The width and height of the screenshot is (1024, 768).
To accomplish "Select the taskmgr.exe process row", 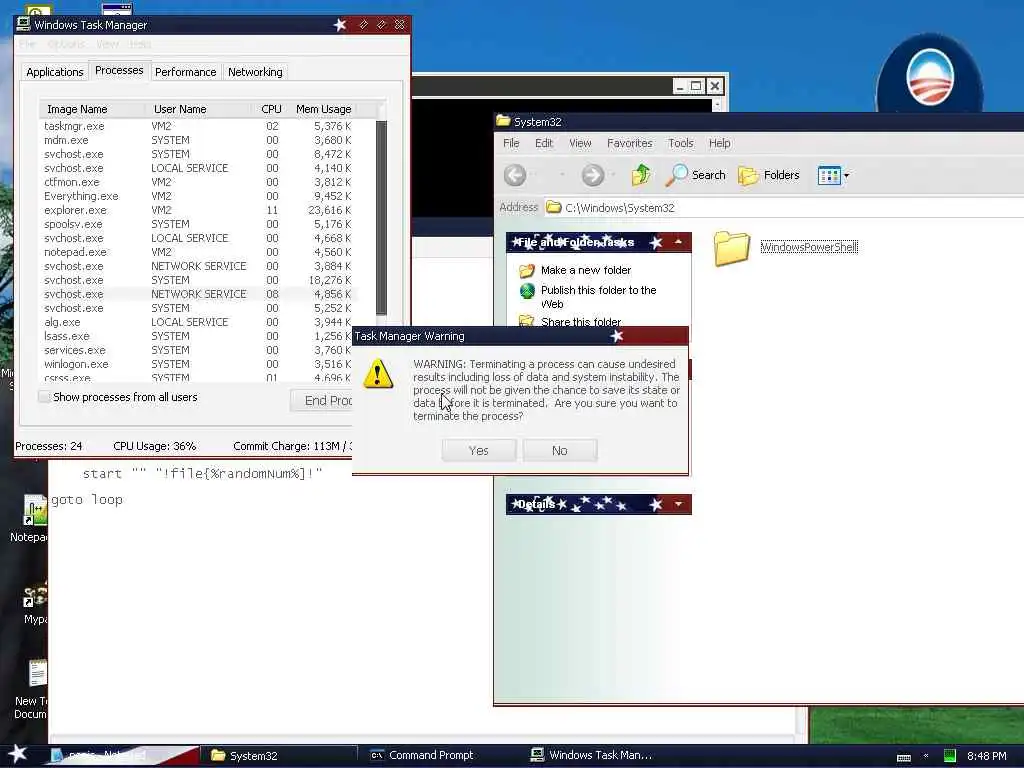I will point(198,126).
